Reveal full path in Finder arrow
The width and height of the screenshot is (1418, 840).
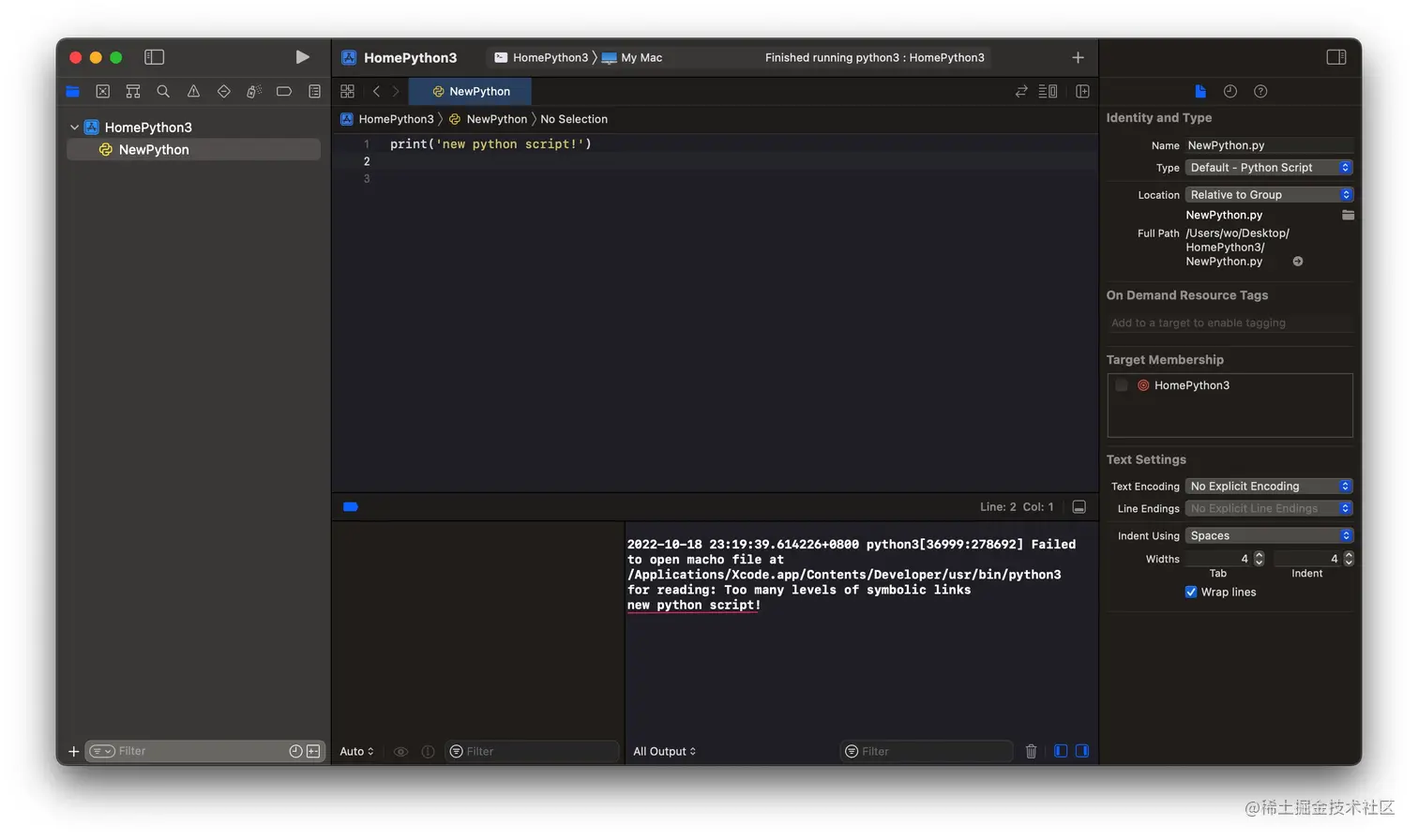coord(1298,262)
